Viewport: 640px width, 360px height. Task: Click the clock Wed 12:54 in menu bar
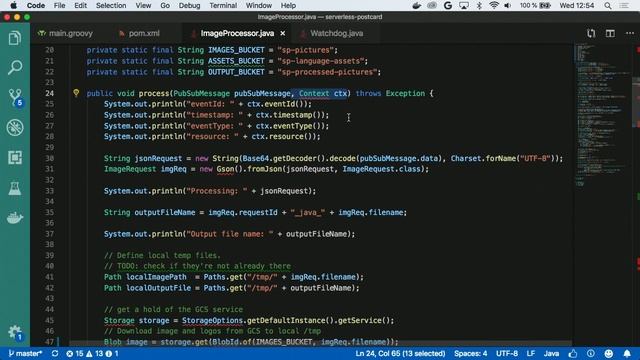(576, 5)
